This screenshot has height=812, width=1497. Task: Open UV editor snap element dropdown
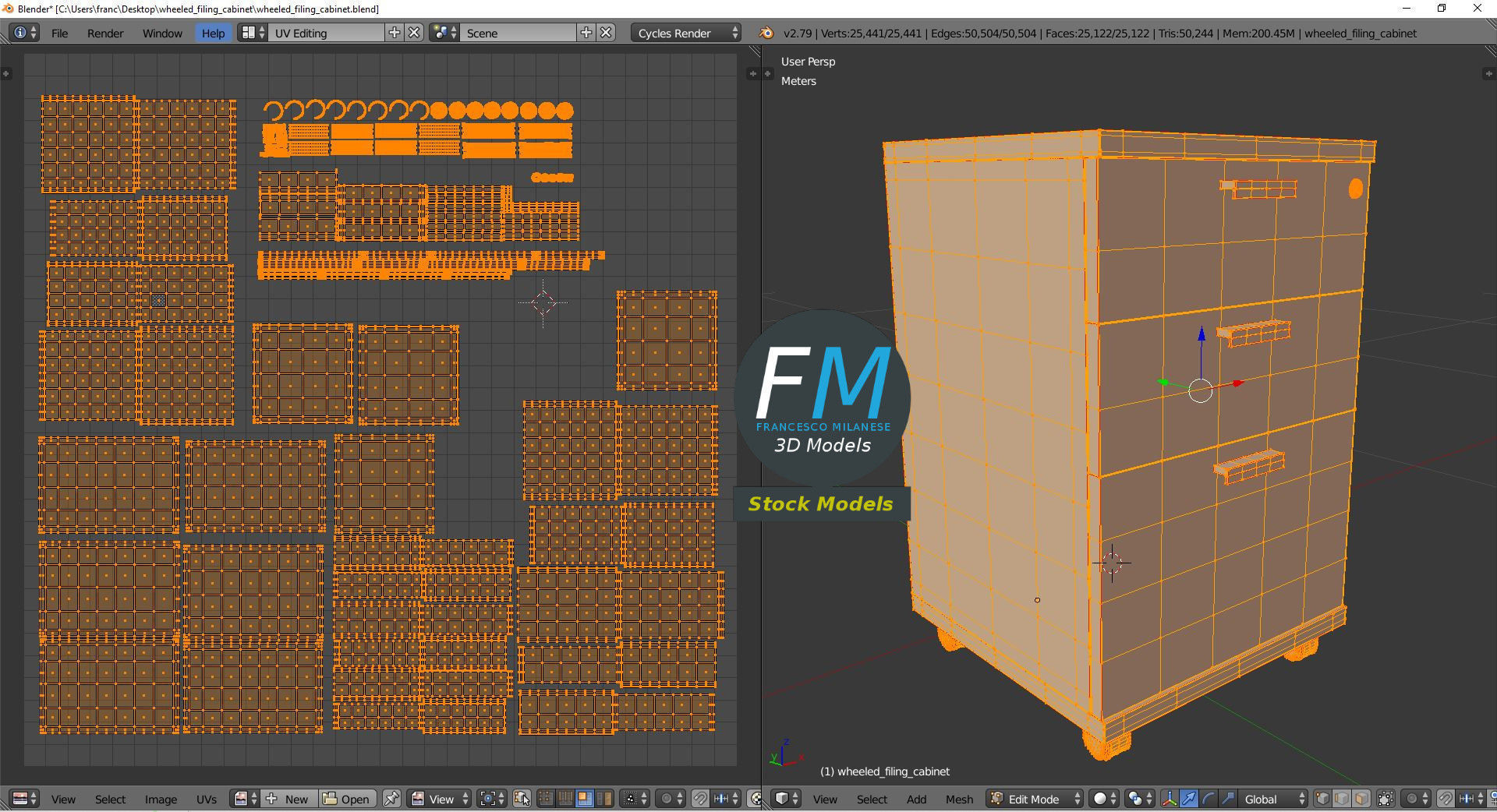pos(726,799)
